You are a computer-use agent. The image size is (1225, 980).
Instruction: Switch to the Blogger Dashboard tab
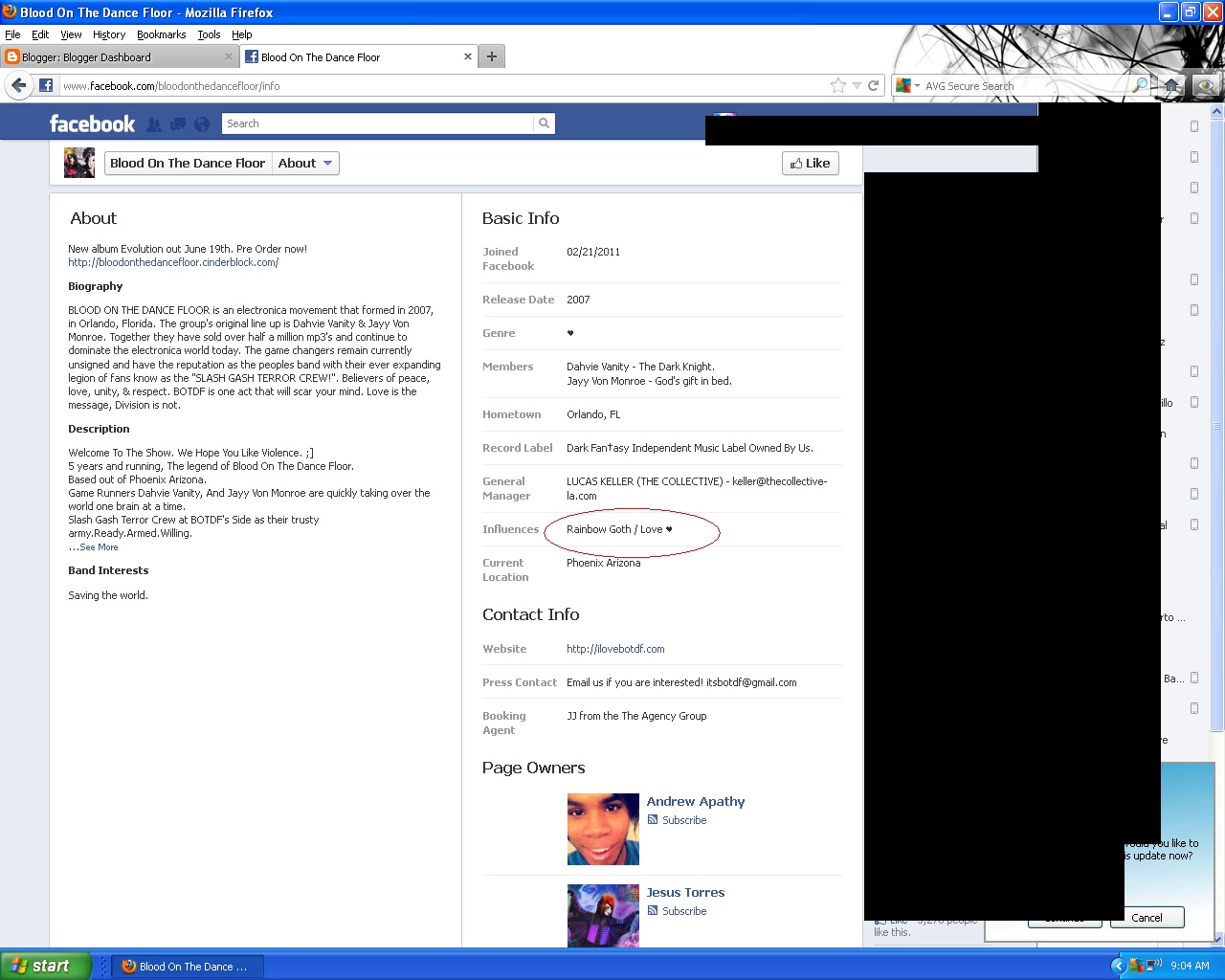(119, 56)
